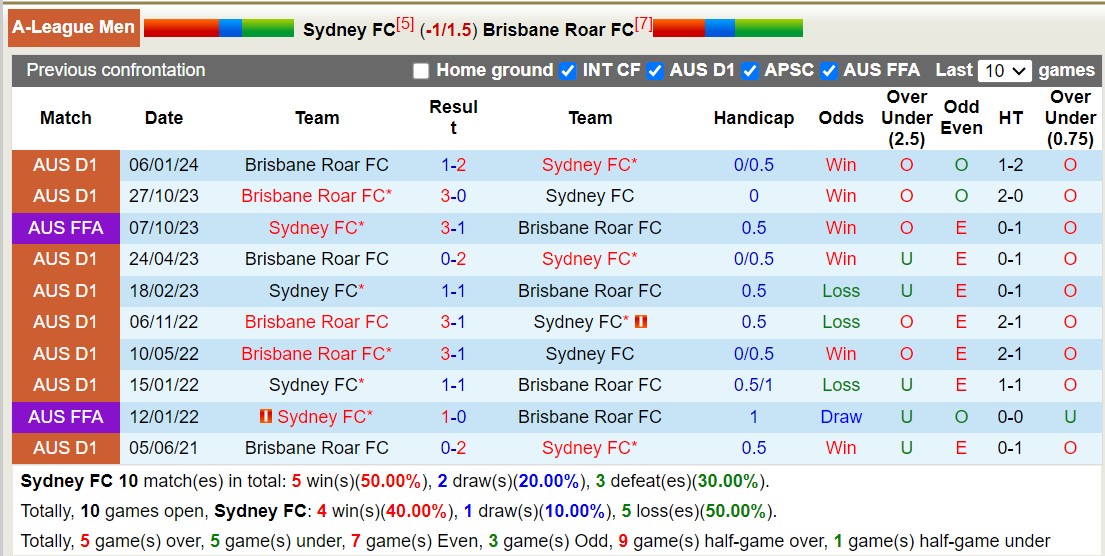Click the 2-0 half-time score on 27/10/23
The image size is (1105, 556).
[1010, 196]
